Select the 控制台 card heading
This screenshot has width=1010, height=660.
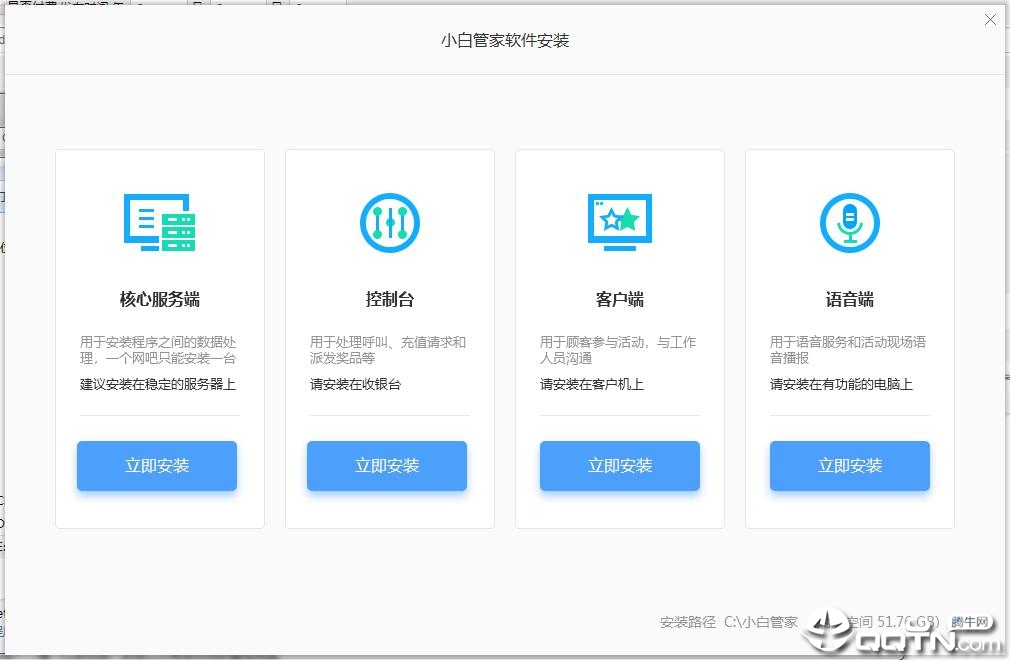coord(387,297)
